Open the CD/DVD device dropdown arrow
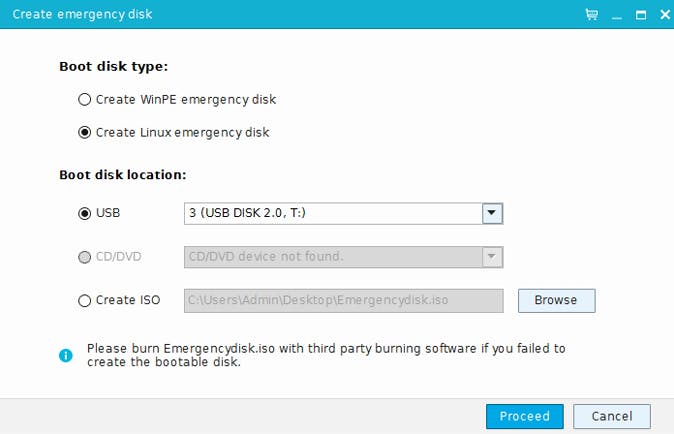This screenshot has height=434, width=674. click(x=491, y=257)
